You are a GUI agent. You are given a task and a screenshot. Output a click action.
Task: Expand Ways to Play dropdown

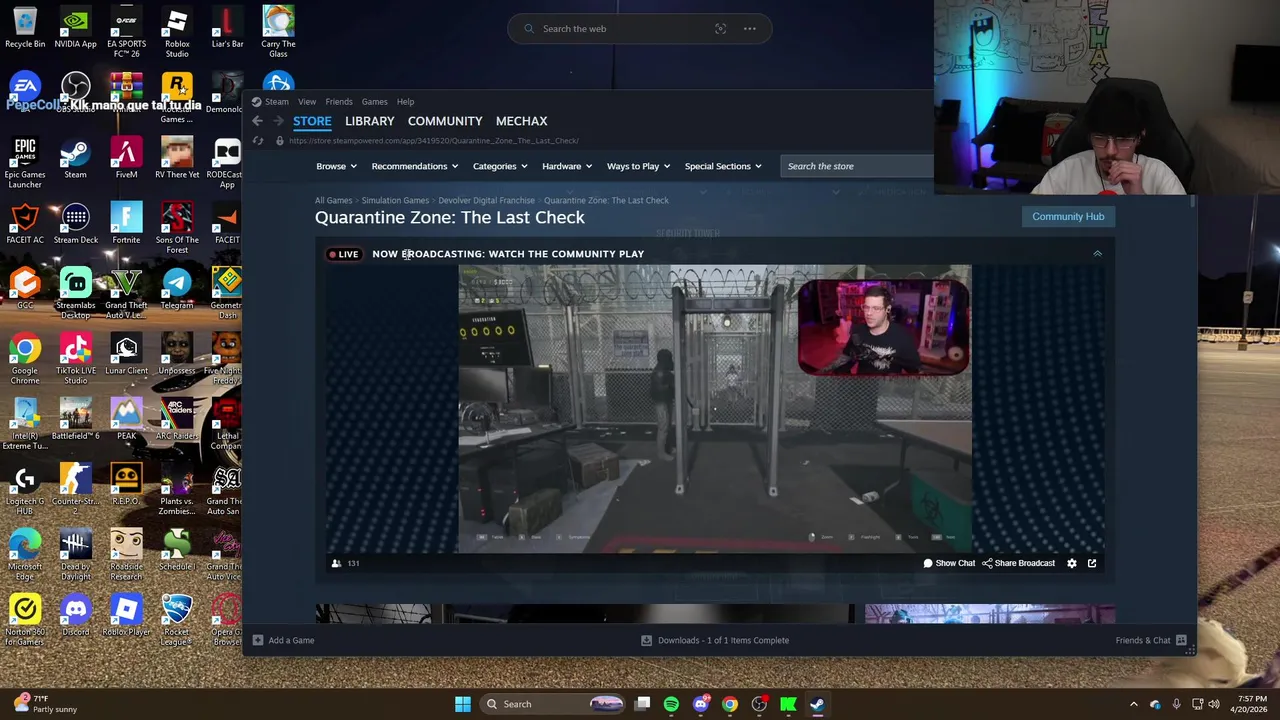tap(638, 166)
